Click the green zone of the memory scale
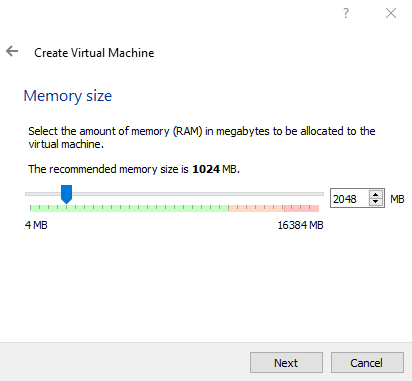The width and height of the screenshot is (412, 381). click(129, 208)
